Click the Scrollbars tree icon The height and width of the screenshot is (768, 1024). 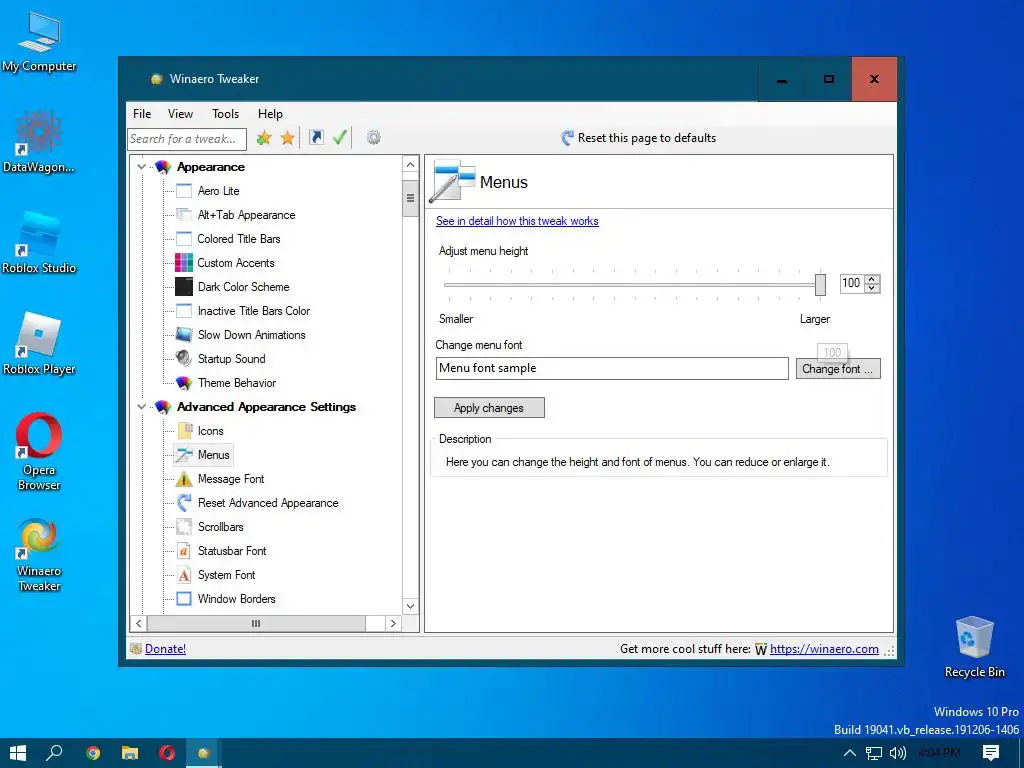tap(184, 526)
